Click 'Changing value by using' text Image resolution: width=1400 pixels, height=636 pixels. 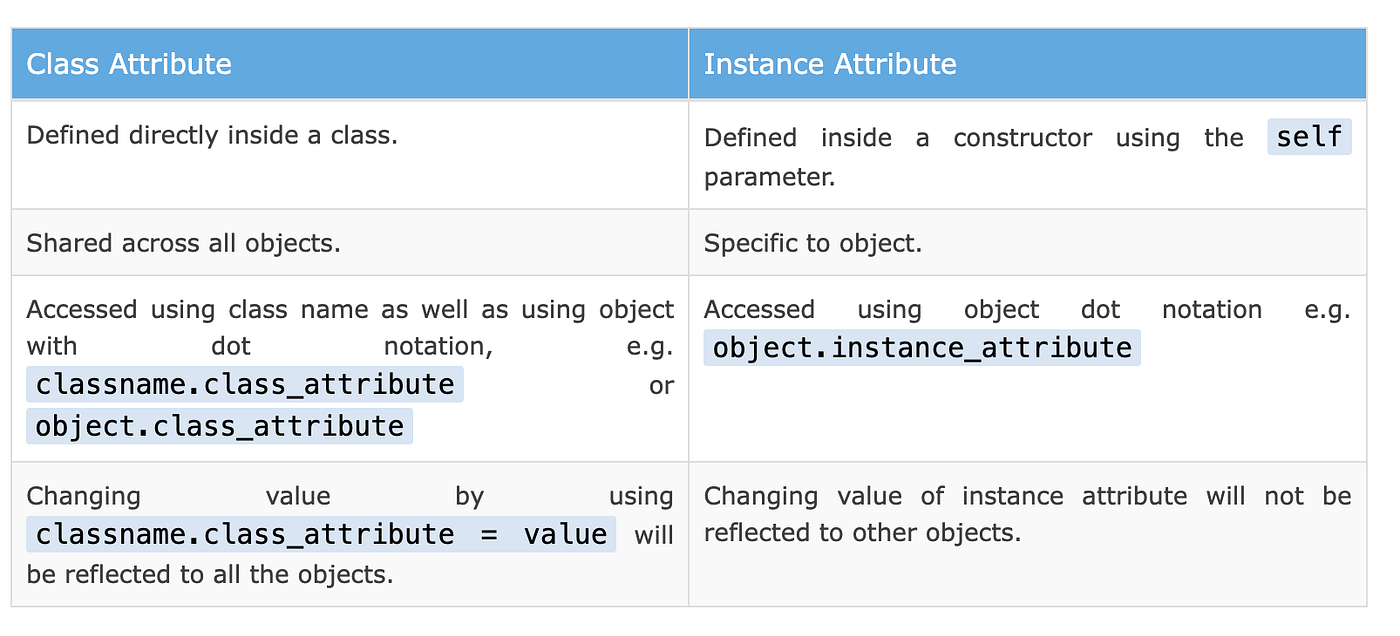pos(350,496)
